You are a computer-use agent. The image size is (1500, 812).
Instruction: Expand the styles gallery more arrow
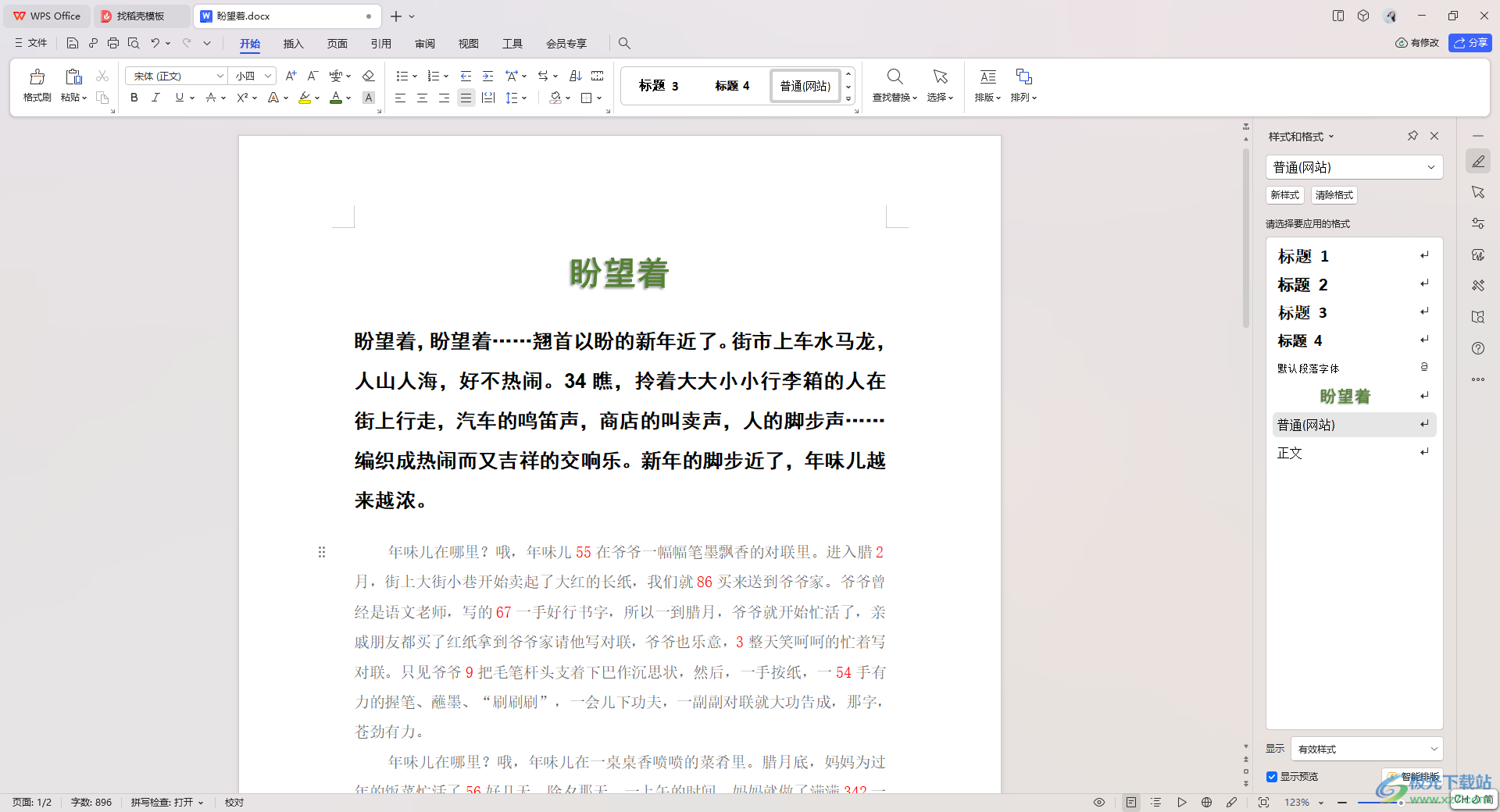(848, 98)
